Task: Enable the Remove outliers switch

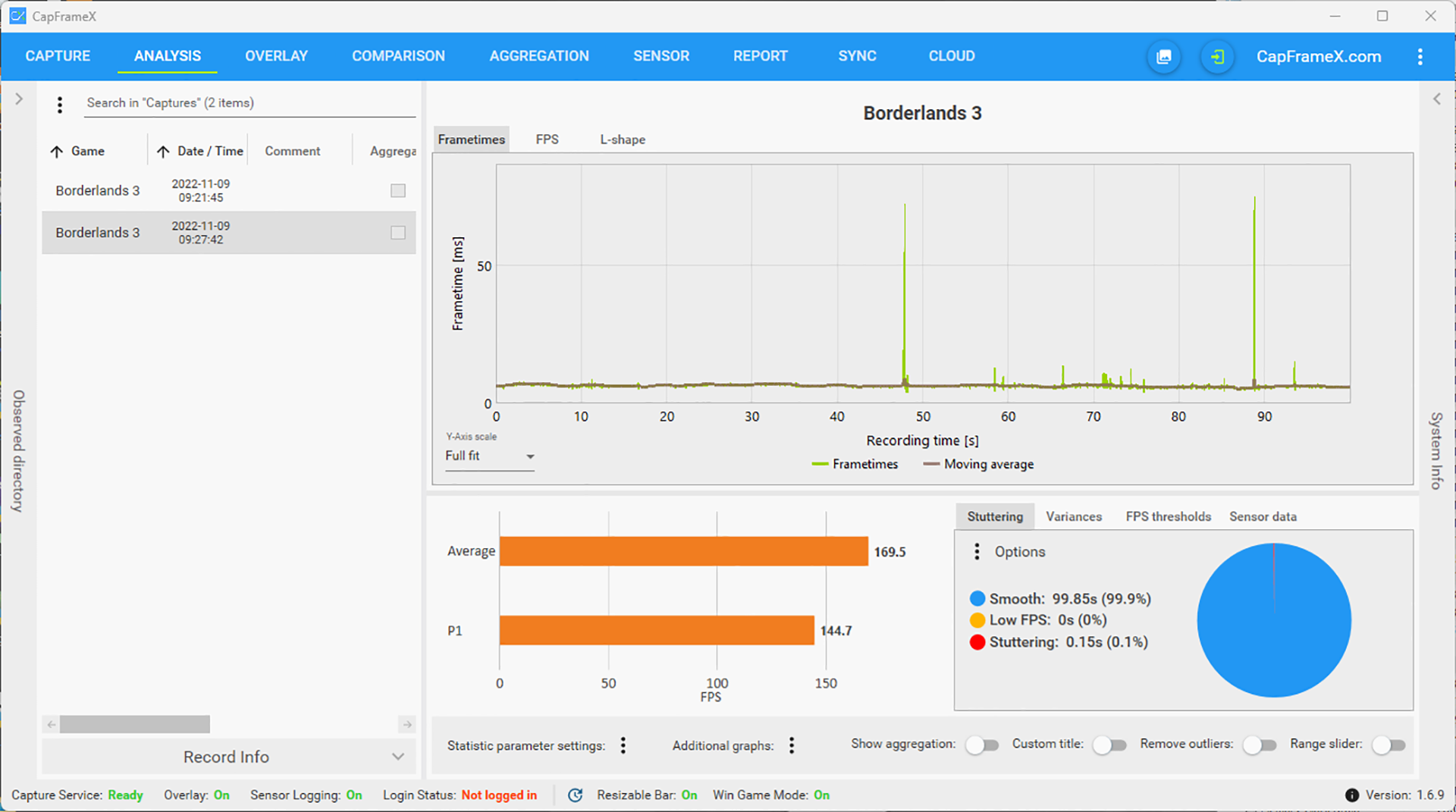Action: tap(1260, 745)
